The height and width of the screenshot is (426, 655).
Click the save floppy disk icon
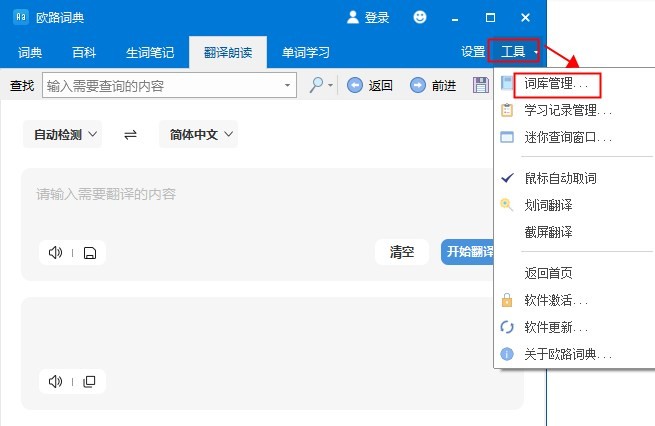point(481,85)
